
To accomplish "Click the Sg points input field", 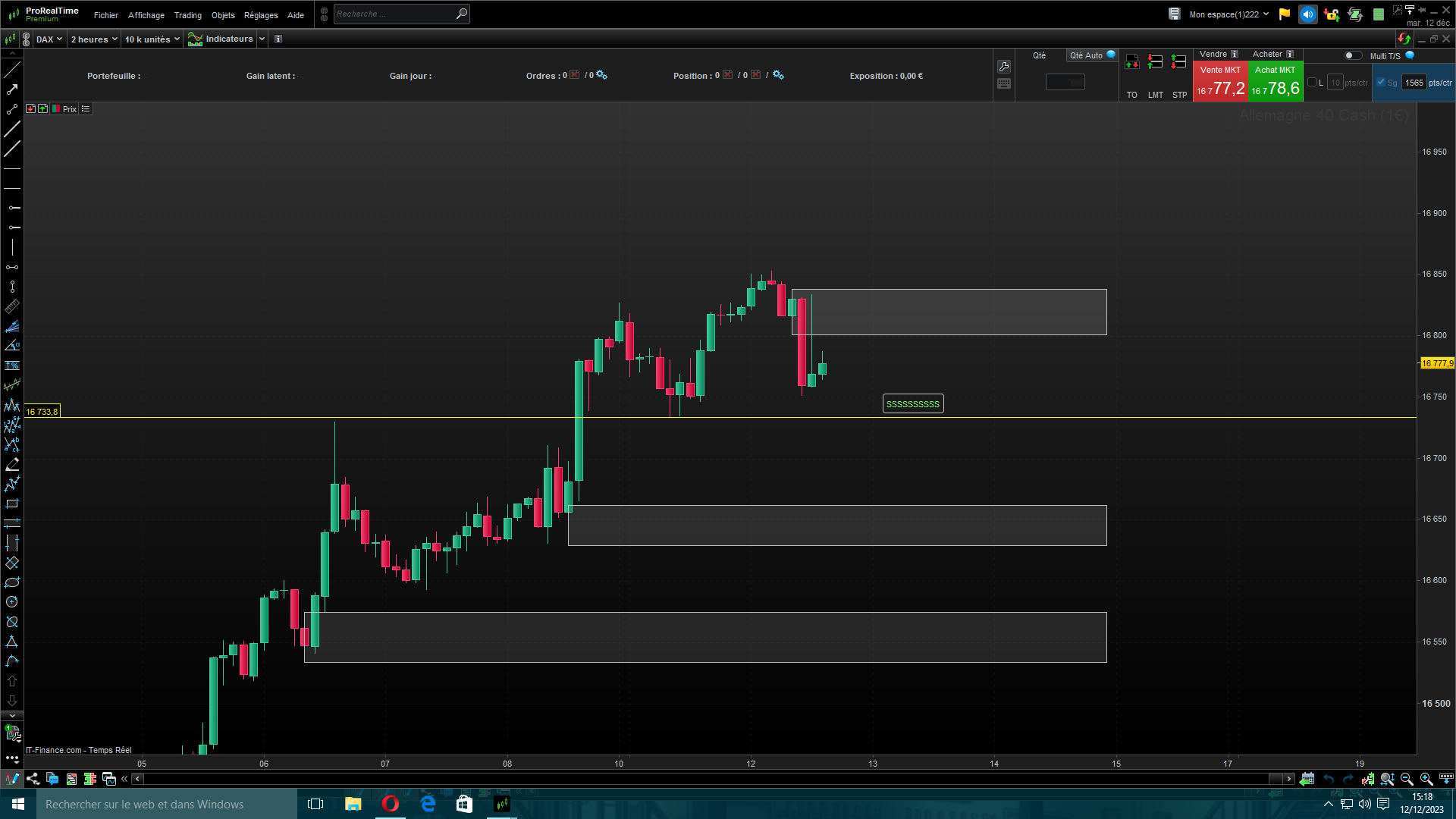I will tap(1414, 83).
